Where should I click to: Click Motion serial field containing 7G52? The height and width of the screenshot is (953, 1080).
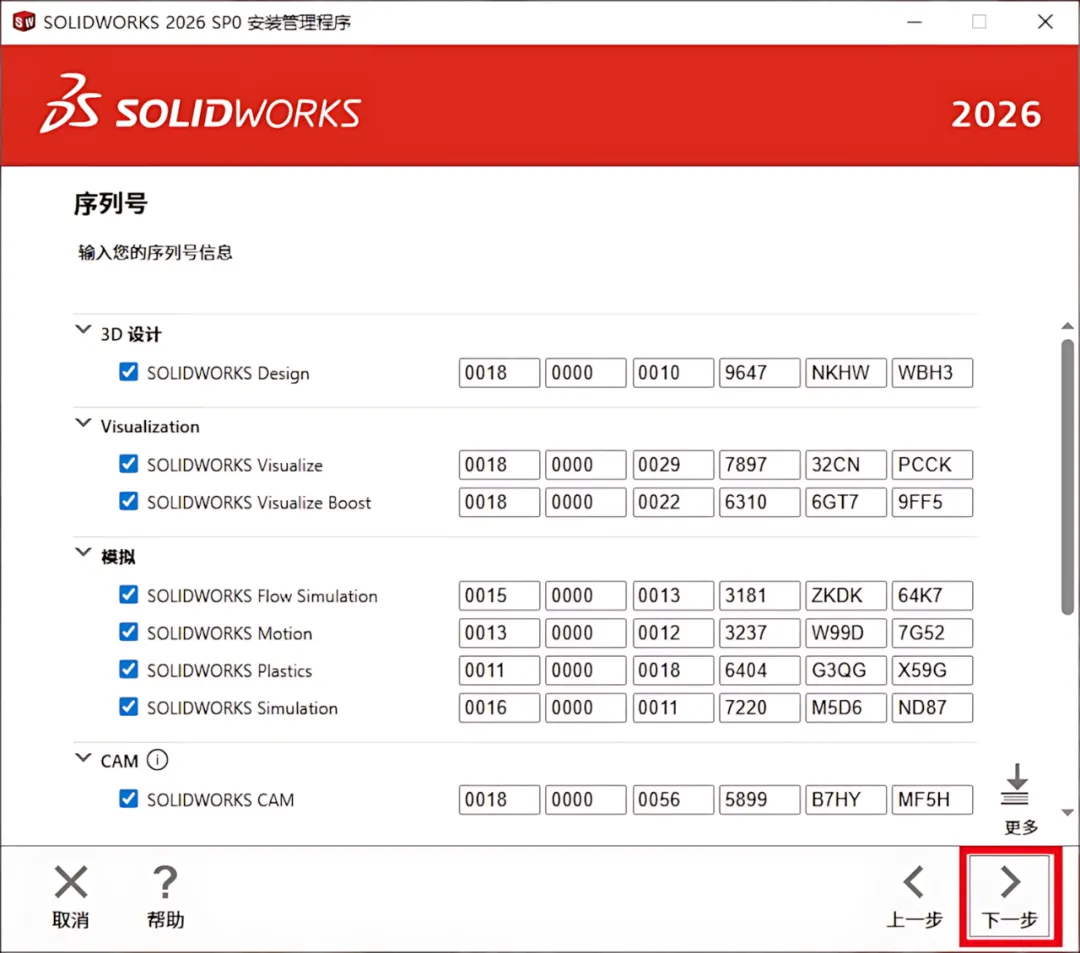coord(932,633)
